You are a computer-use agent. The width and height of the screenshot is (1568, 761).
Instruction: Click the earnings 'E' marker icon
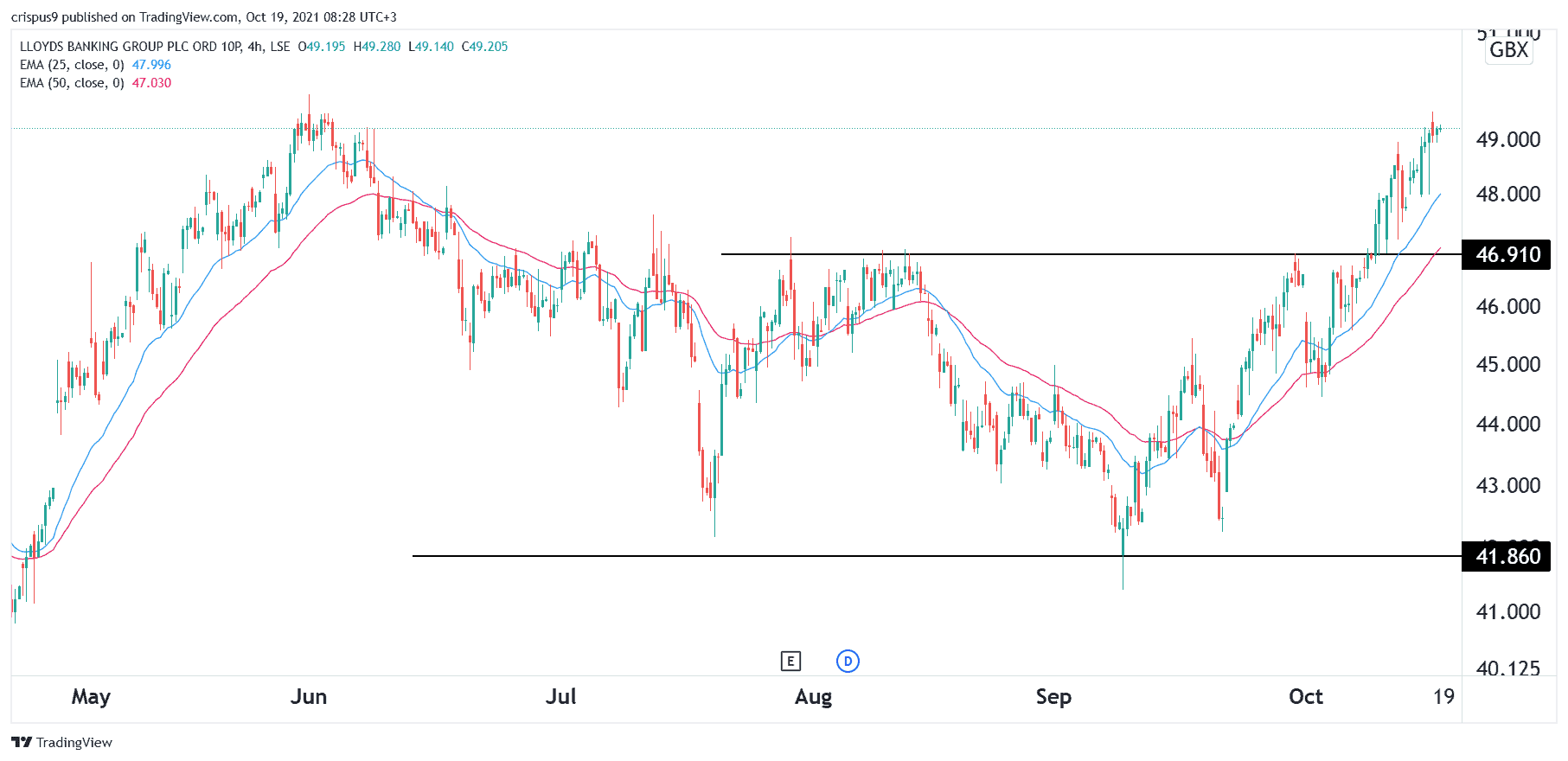(x=790, y=662)
